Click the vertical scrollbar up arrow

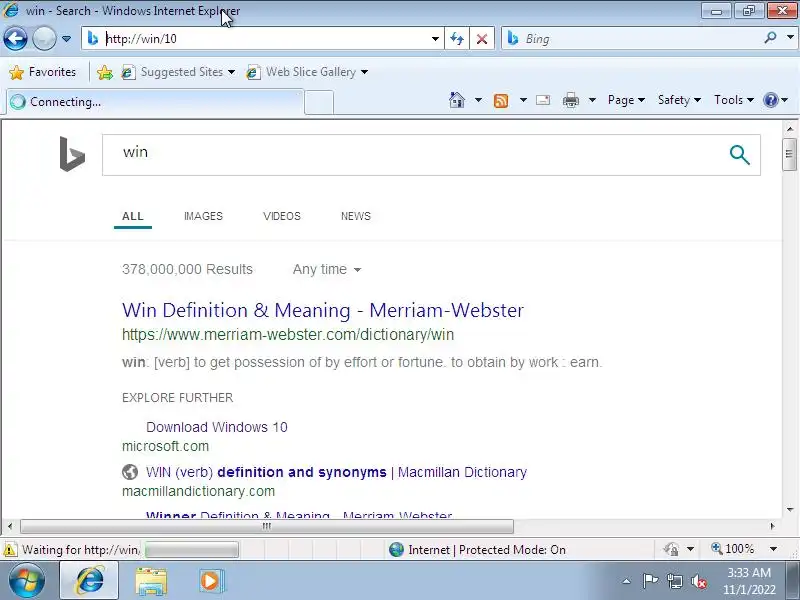tap(790, 129)
